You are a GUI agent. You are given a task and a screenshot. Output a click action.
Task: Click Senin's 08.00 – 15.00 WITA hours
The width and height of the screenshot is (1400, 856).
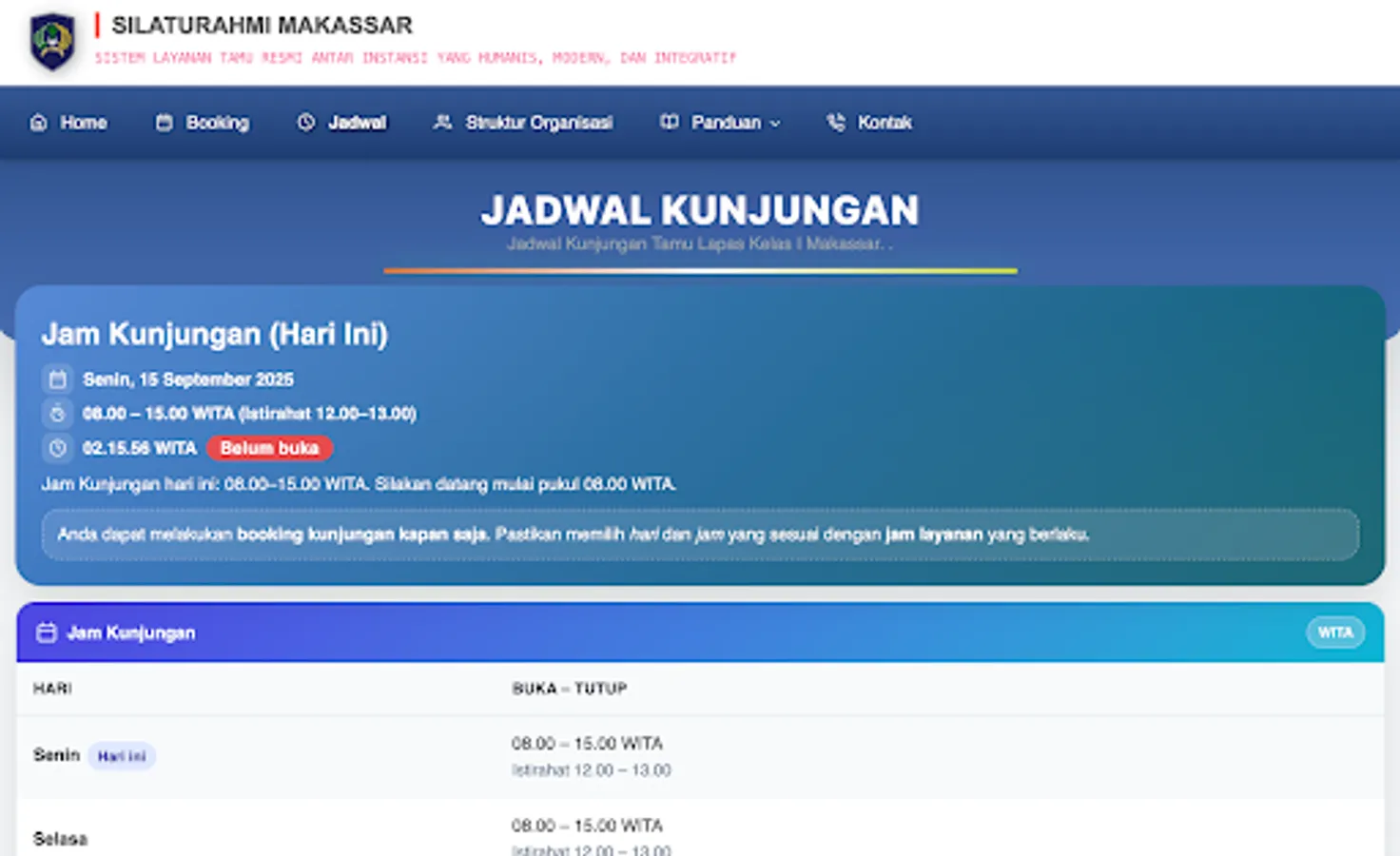pos(587,744)
